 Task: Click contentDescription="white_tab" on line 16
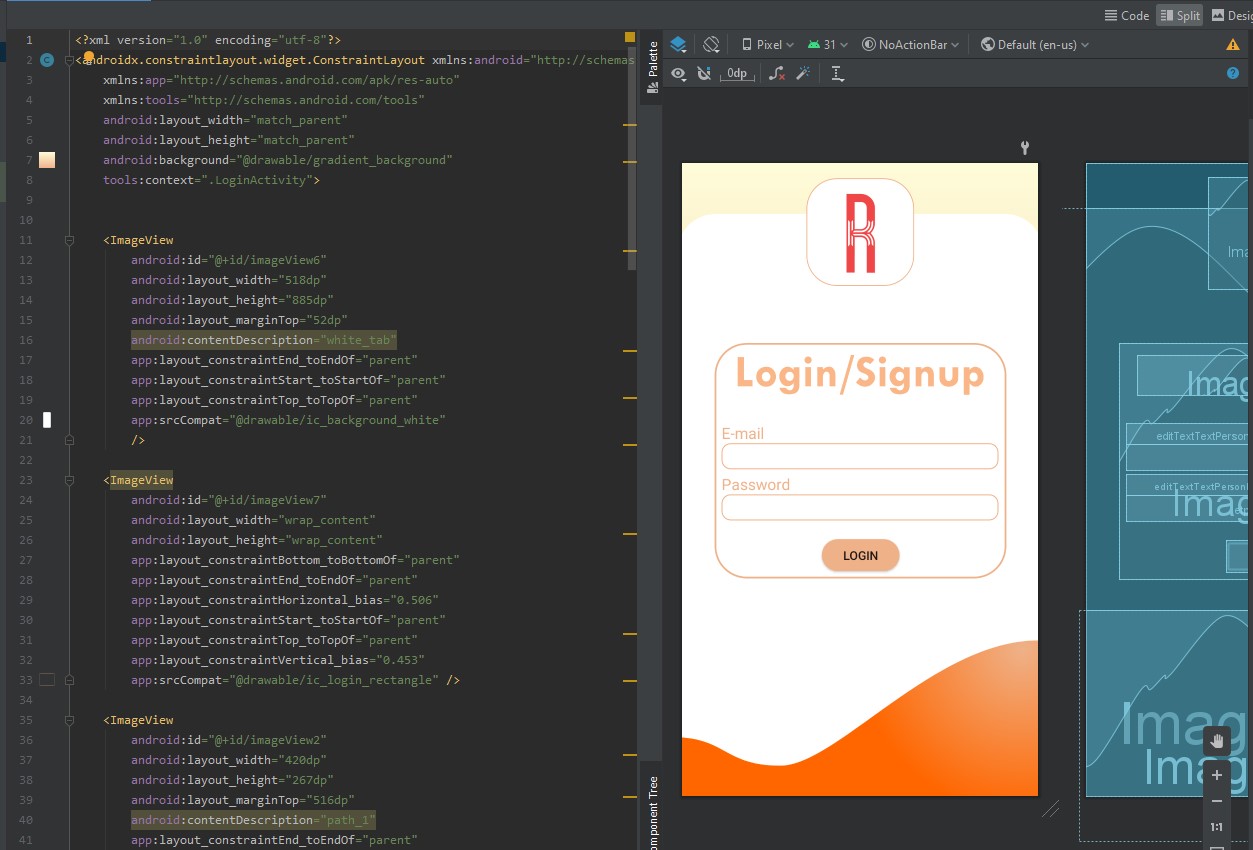pos(264,340)
